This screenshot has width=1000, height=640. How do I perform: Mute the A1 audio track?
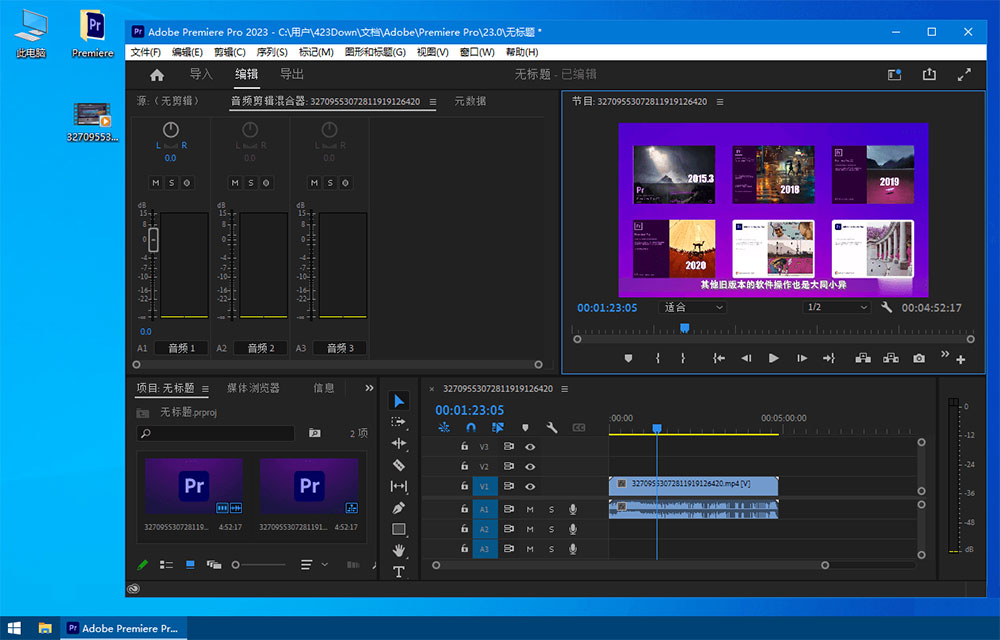pos(529,509)
